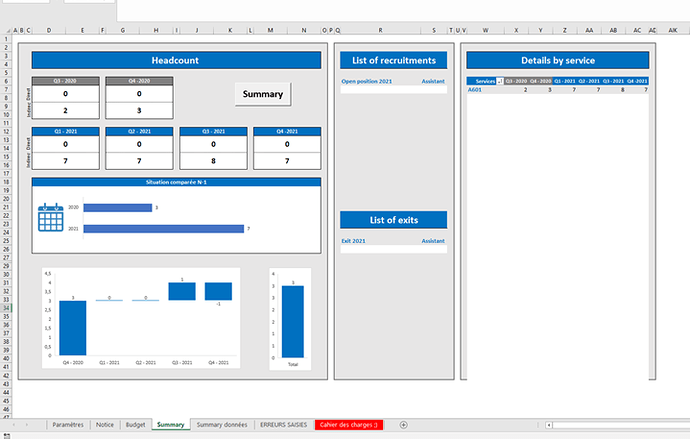Click the Assistant label beside Open position 2021
The width and height of the screenshot is (690, 439).
point(433,81)
